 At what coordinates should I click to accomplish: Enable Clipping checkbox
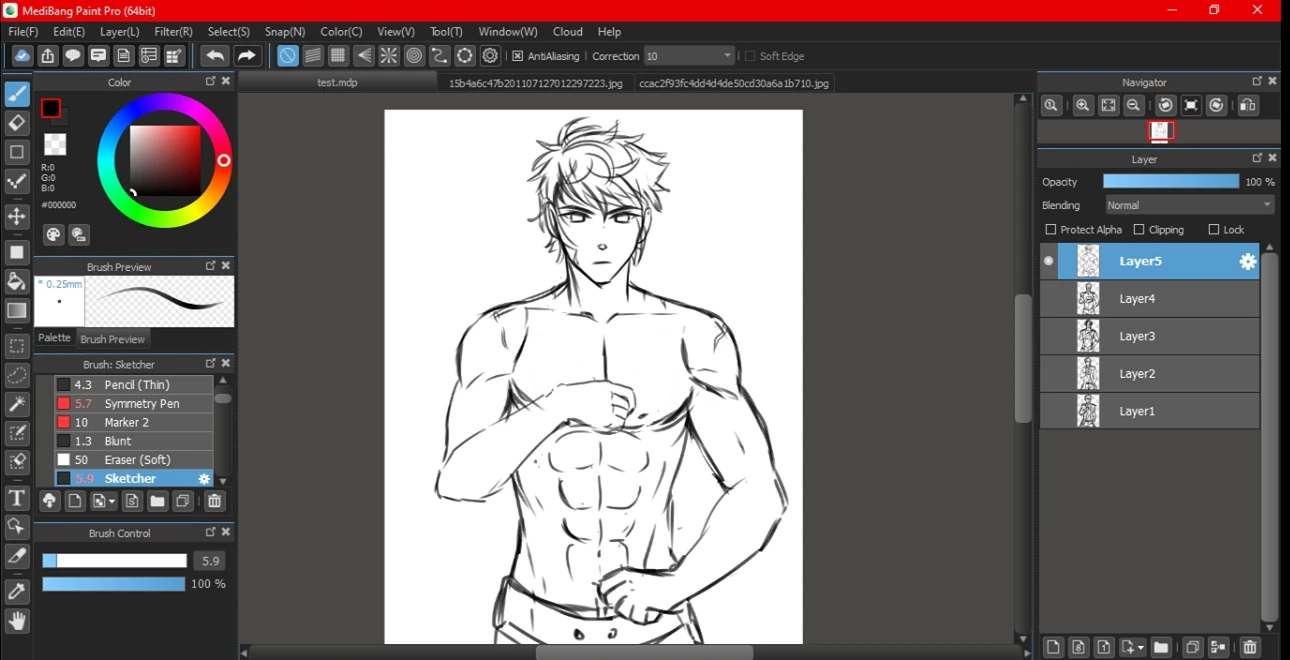(1139, 230)
